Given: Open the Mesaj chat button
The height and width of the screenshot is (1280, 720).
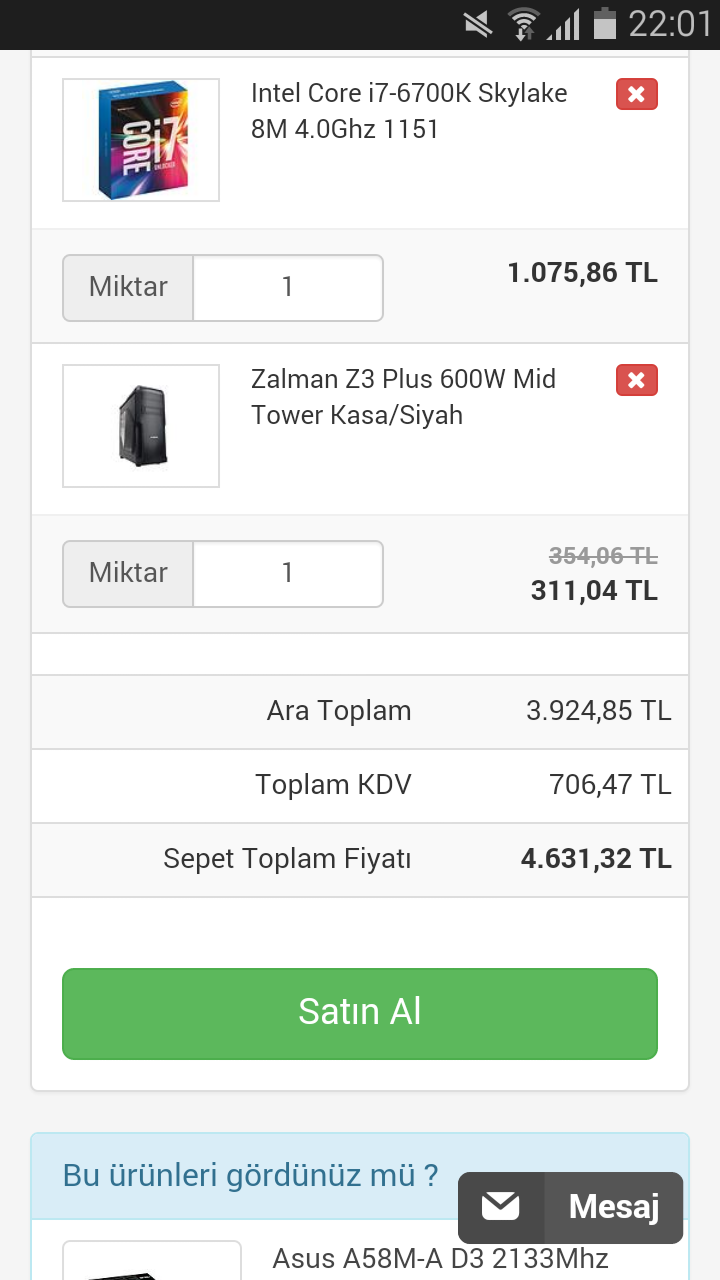Looking at the screenshot, I should coord(613,1207).
